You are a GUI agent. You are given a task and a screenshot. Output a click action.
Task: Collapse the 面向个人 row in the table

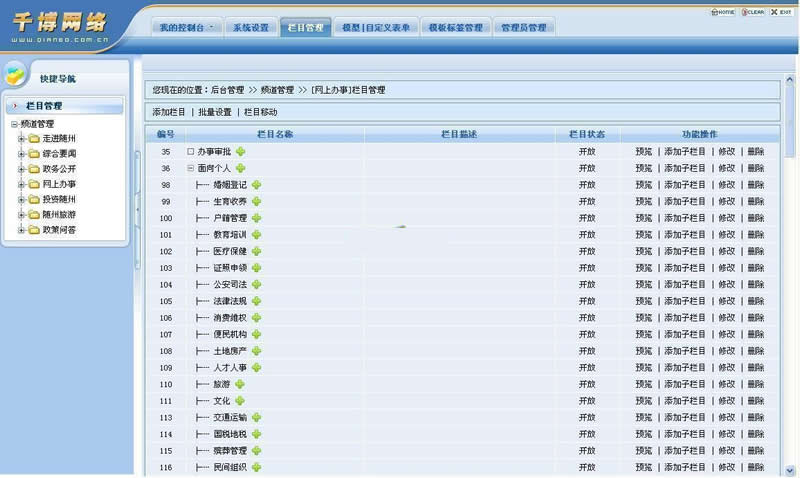coord(190,169)
